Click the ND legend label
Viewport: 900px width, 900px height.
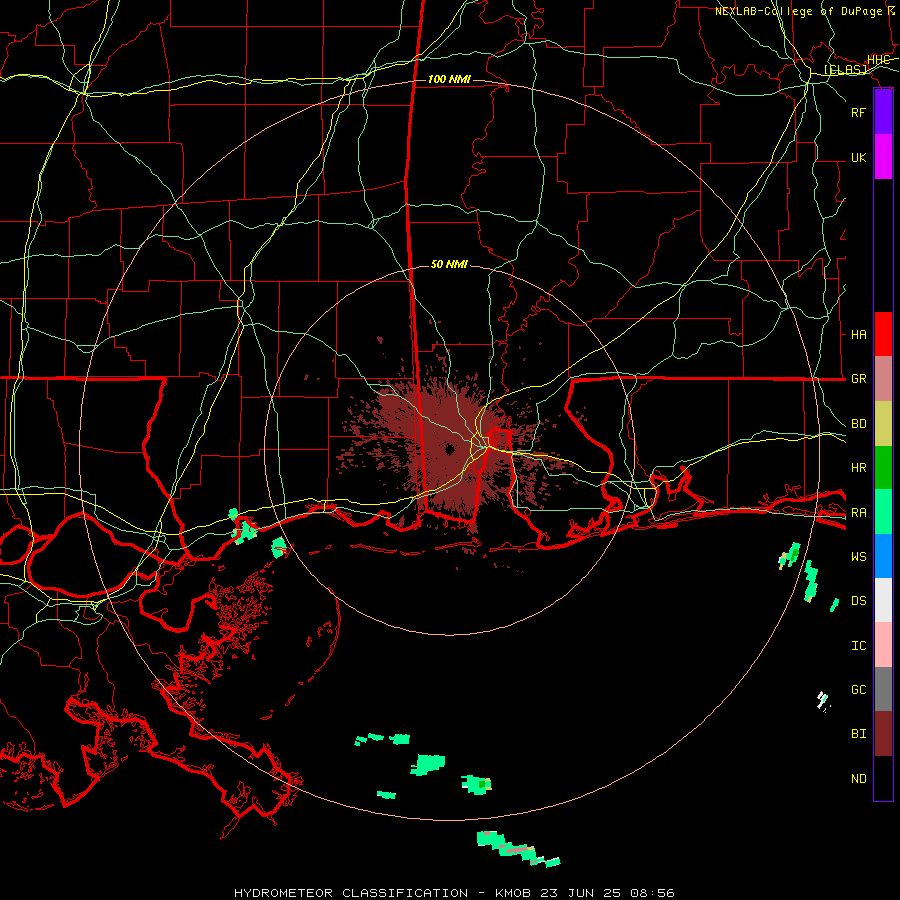tap(858, 778)
